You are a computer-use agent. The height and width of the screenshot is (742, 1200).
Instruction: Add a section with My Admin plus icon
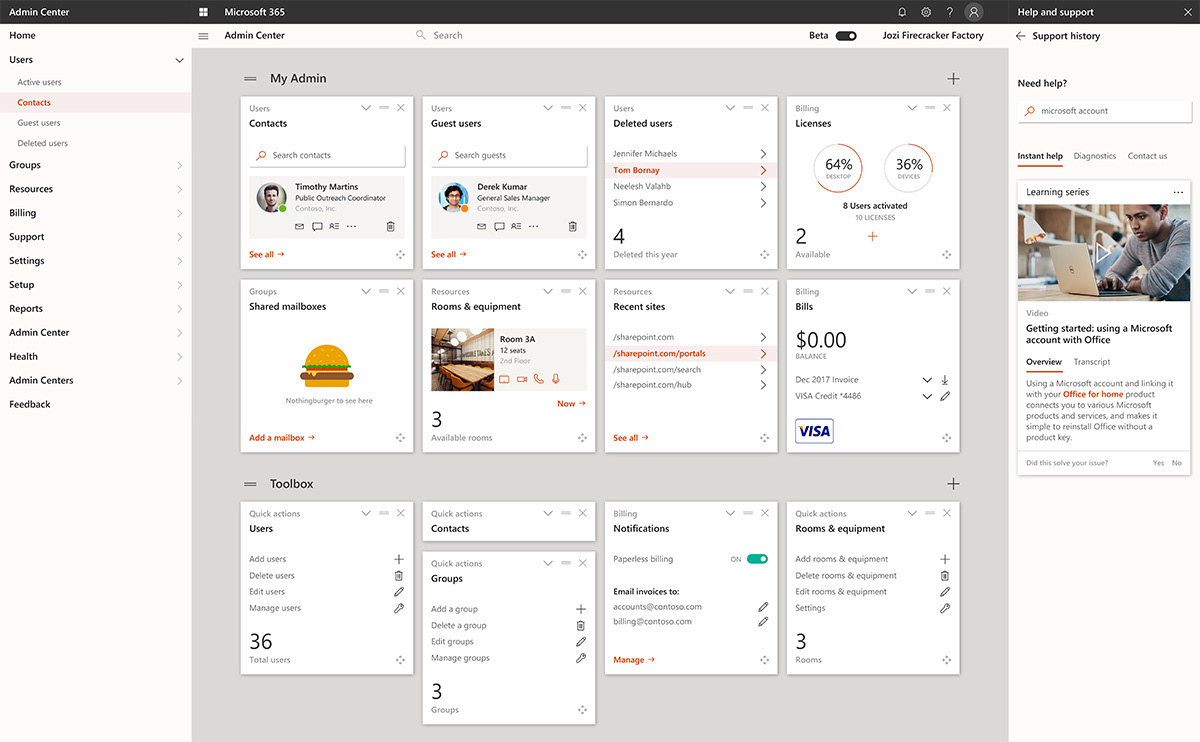(x=953, y=79)
